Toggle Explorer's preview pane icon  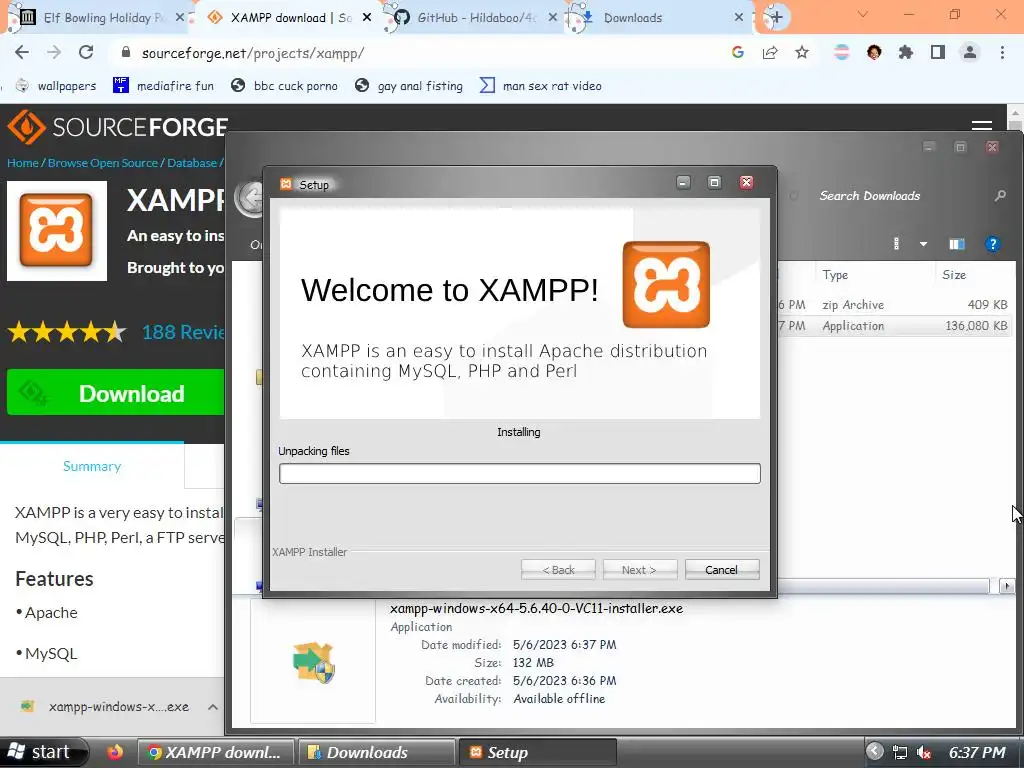coord(957,244)
